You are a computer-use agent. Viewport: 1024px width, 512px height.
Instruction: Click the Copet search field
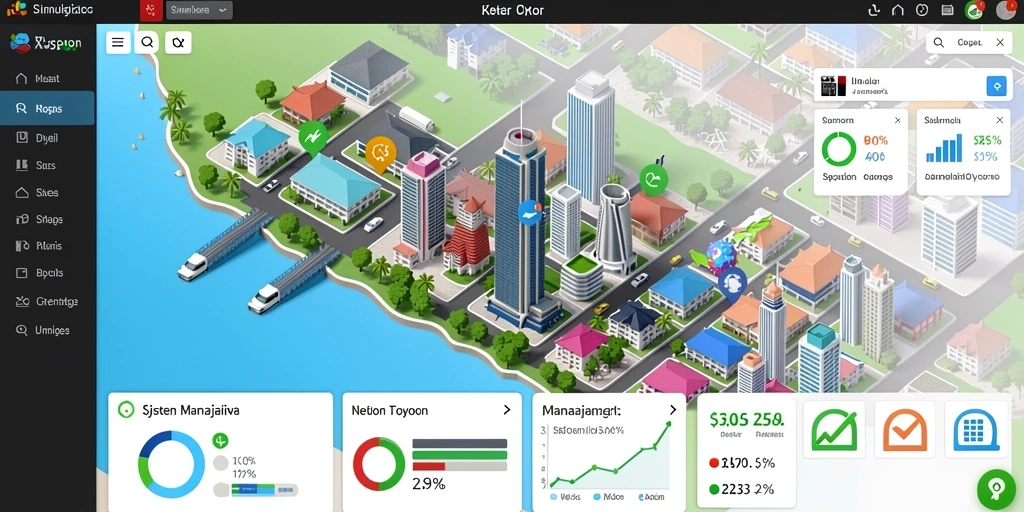coord(969,42)
